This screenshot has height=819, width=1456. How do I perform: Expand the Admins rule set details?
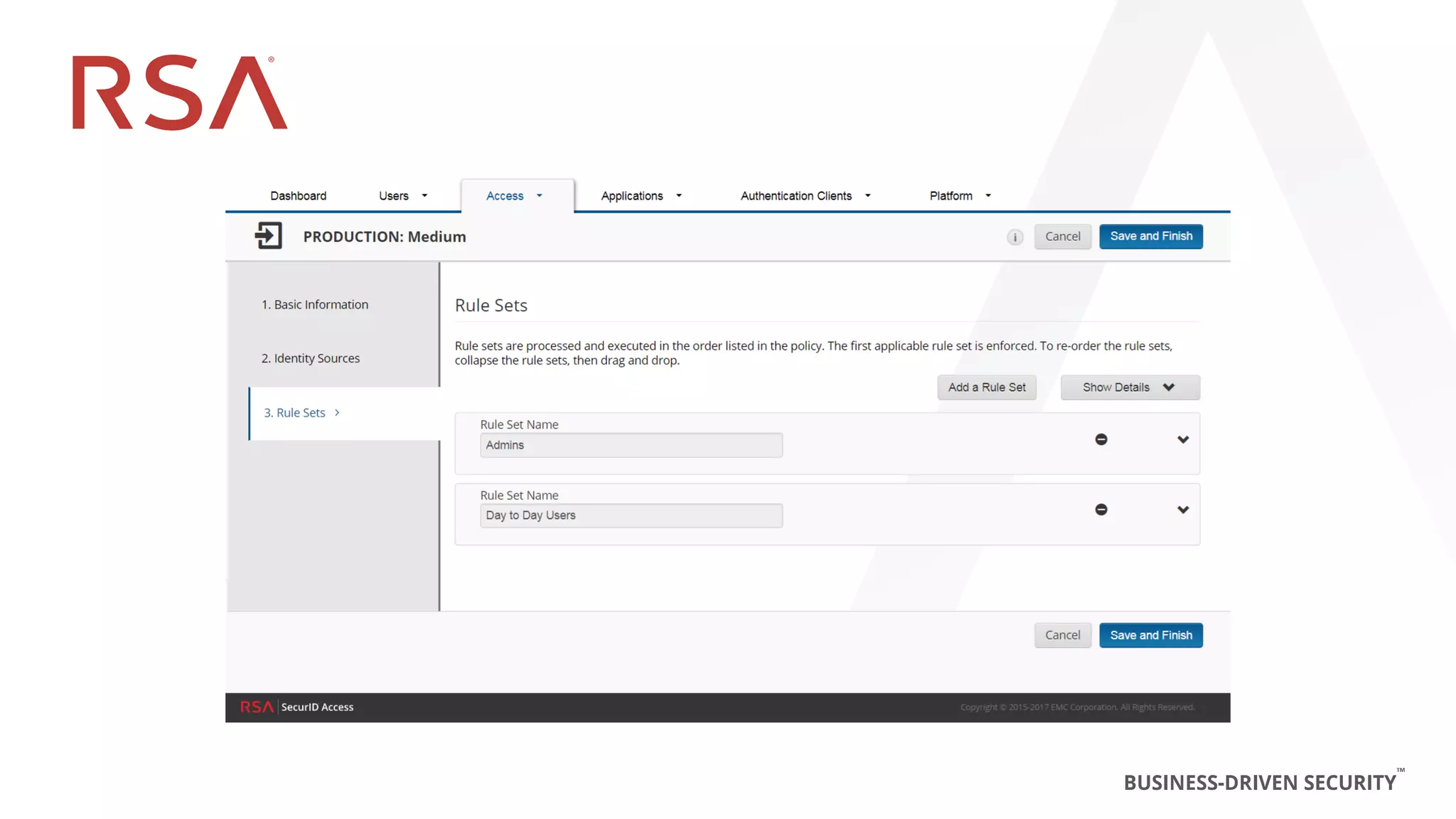(1183, 439)
